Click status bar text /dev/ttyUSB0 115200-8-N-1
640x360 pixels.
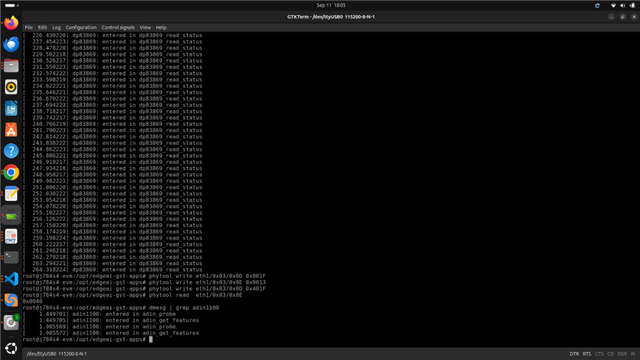tap(57, 354)
